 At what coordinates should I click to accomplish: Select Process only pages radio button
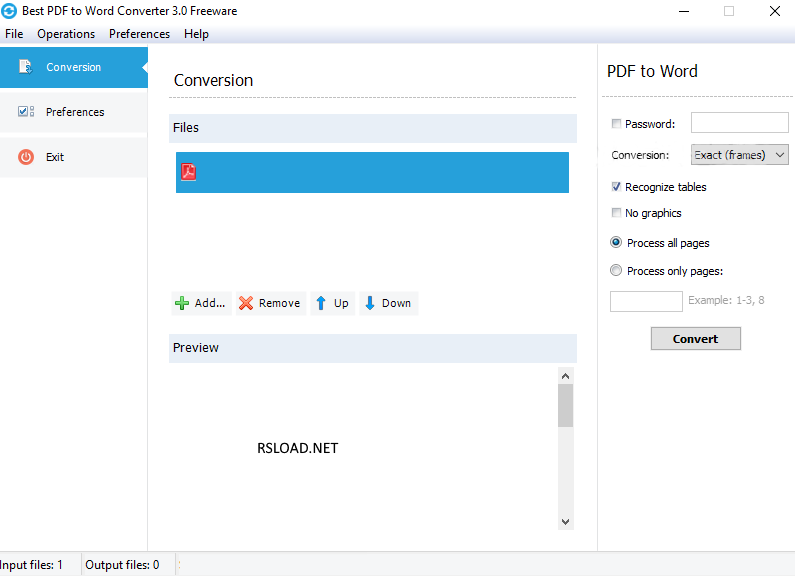(616, 270)
